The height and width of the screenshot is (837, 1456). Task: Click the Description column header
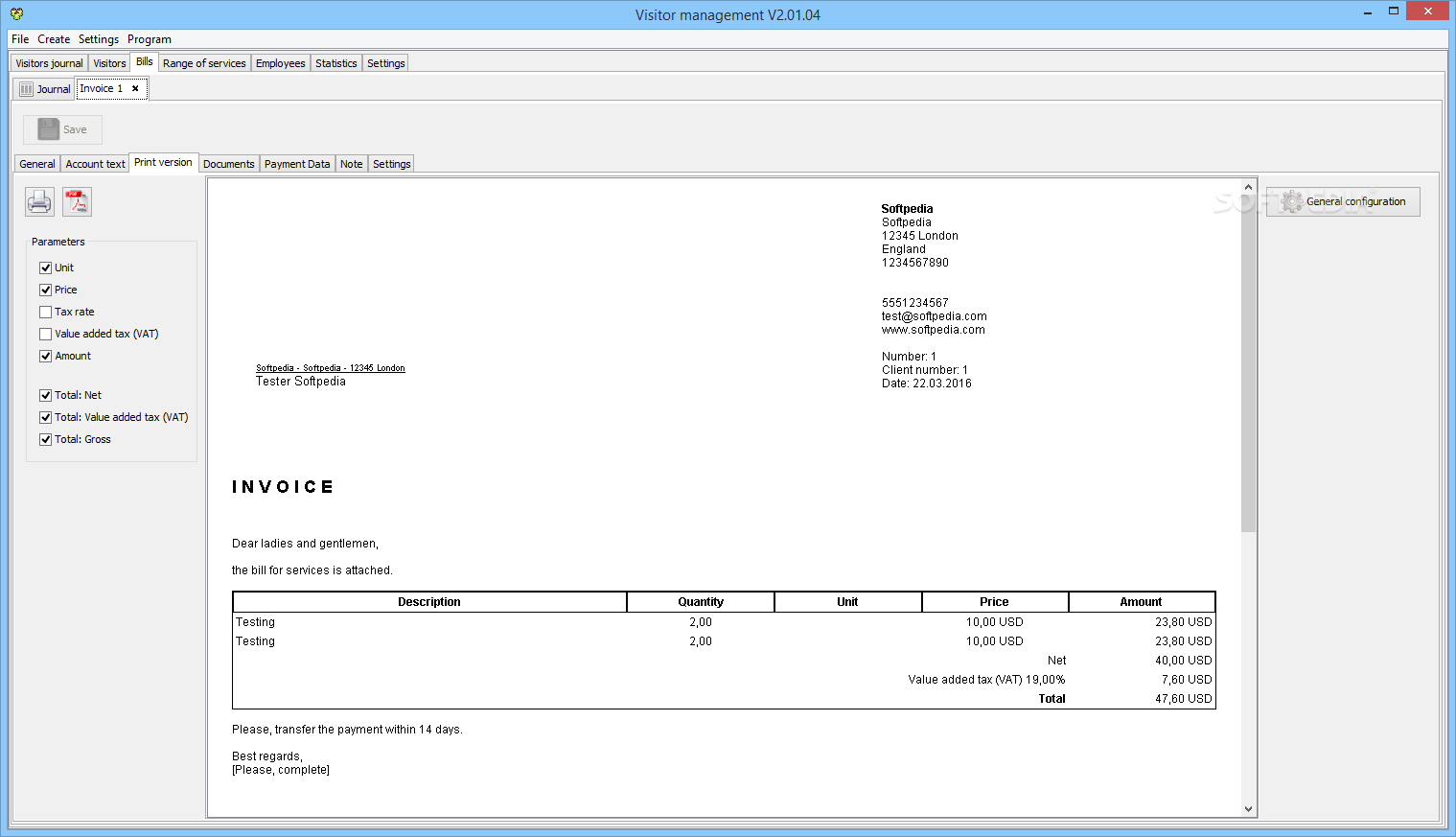(429, 602)
